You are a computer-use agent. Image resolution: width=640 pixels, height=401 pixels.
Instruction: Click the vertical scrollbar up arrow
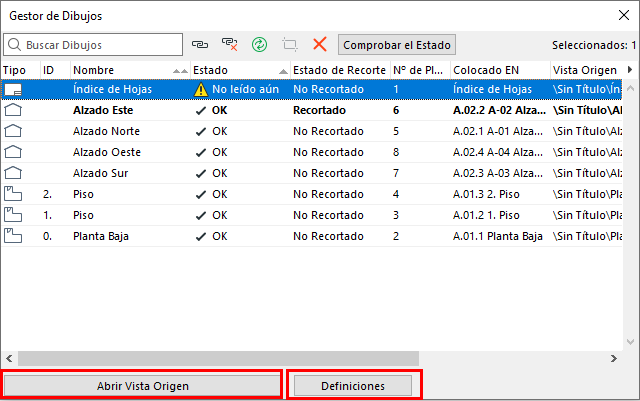(x=630, y=88)
